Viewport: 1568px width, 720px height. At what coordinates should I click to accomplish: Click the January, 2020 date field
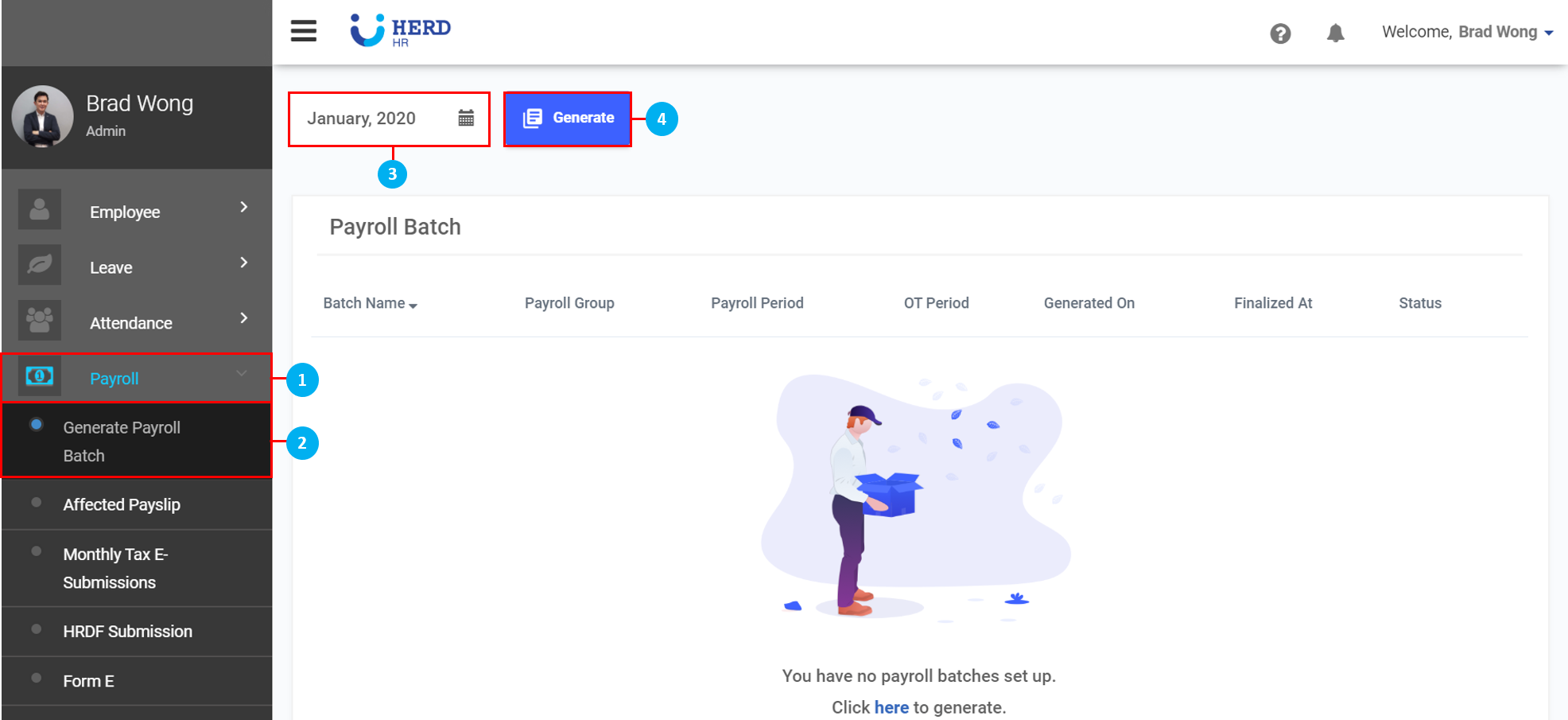(362, 119)
